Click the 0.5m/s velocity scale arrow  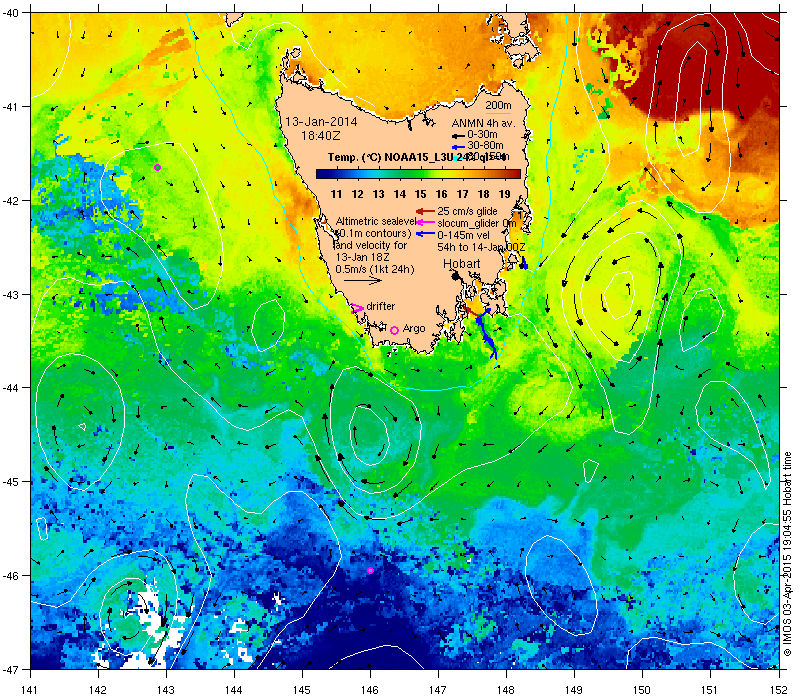[x=362, y=281]
